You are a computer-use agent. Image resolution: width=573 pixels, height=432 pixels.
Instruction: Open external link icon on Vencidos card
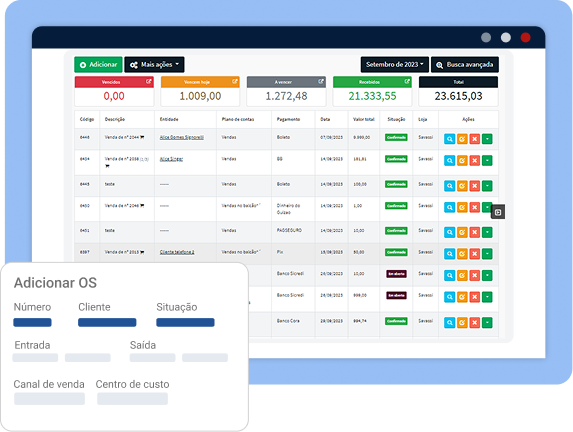(148, 82)
